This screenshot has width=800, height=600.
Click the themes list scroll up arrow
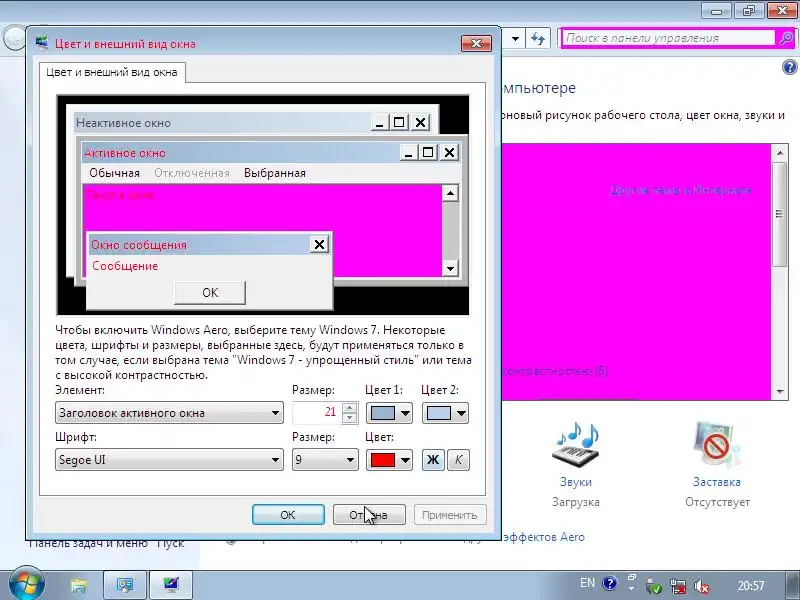780,153
